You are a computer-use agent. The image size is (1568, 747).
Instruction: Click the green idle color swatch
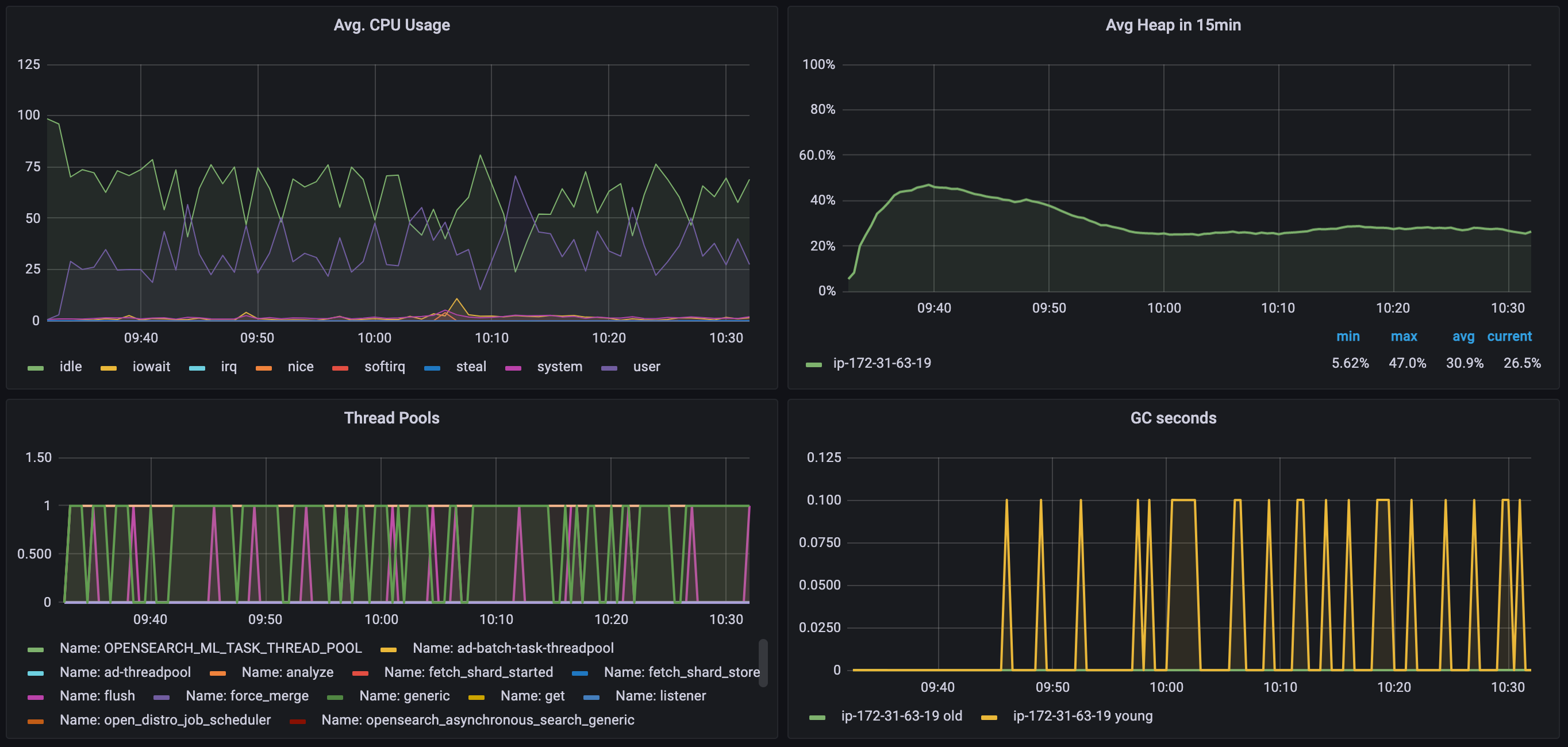[x=36, y=368]
